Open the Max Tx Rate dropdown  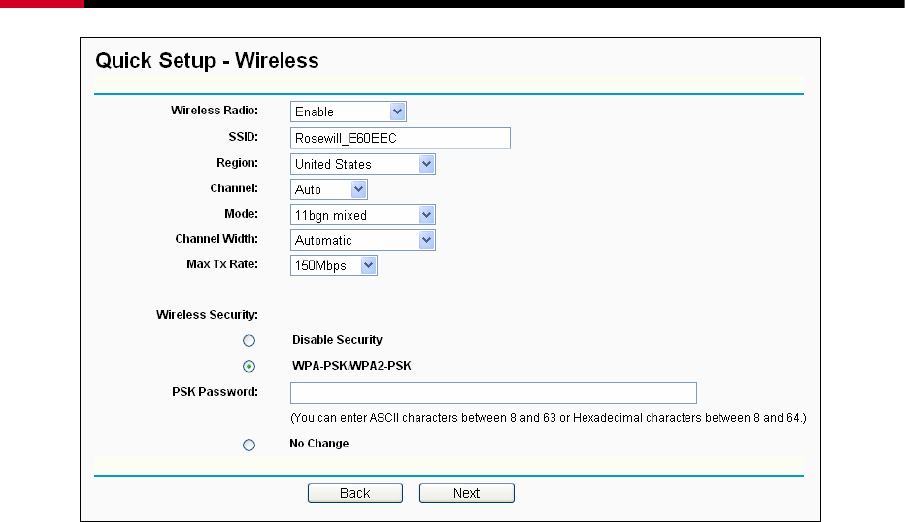pyautogui.click(x=334, y=266)
